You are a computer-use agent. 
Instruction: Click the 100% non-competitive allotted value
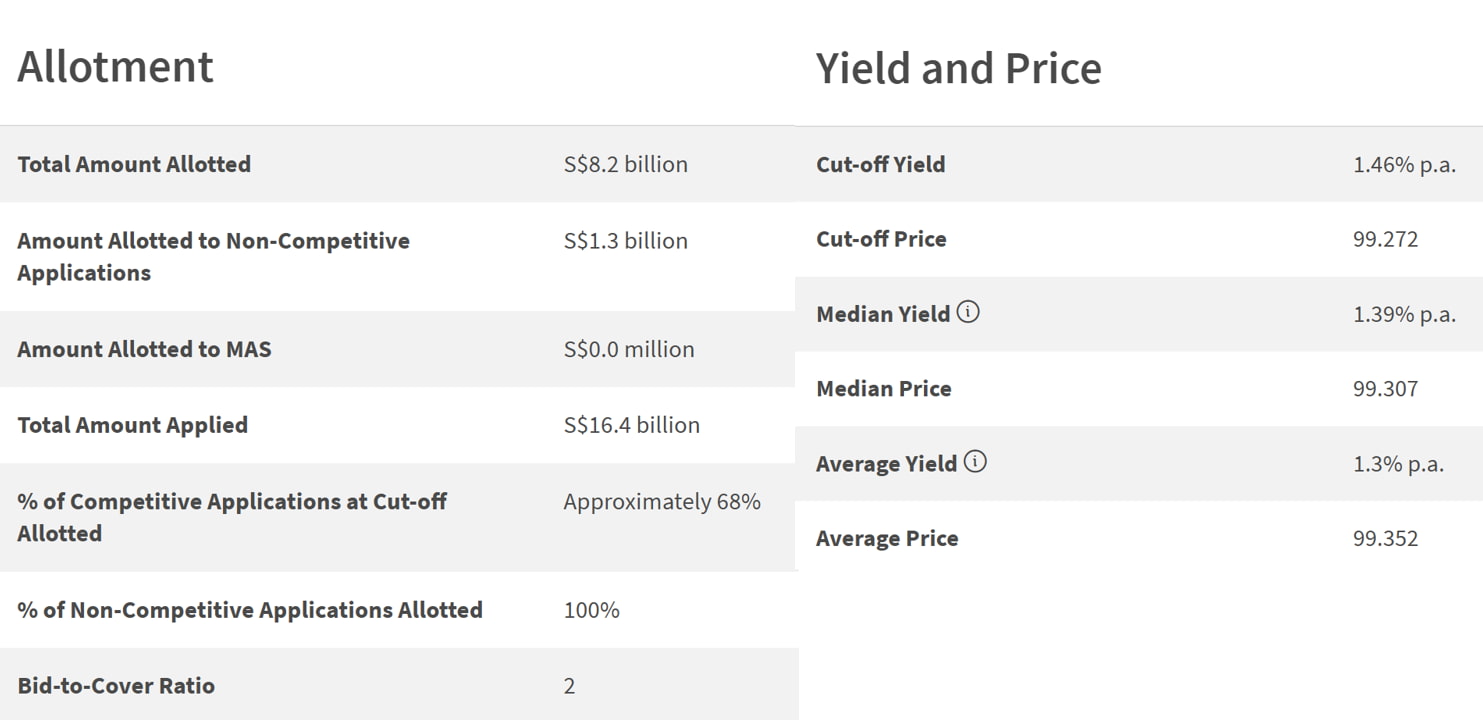591,610
